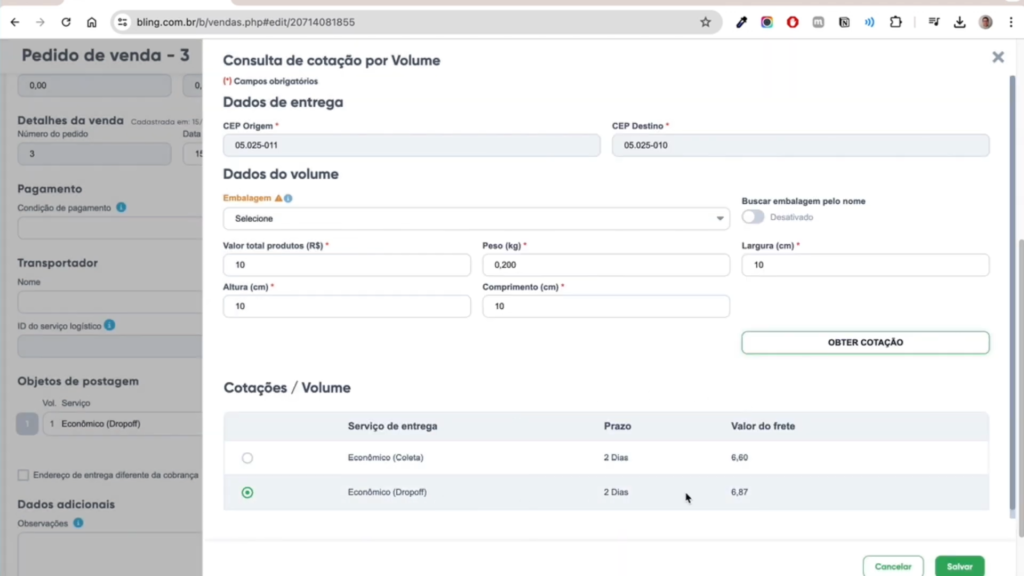Screen dimensions: 1024x576
Task: Open the browser profile avatar
Action: point(985,22)
